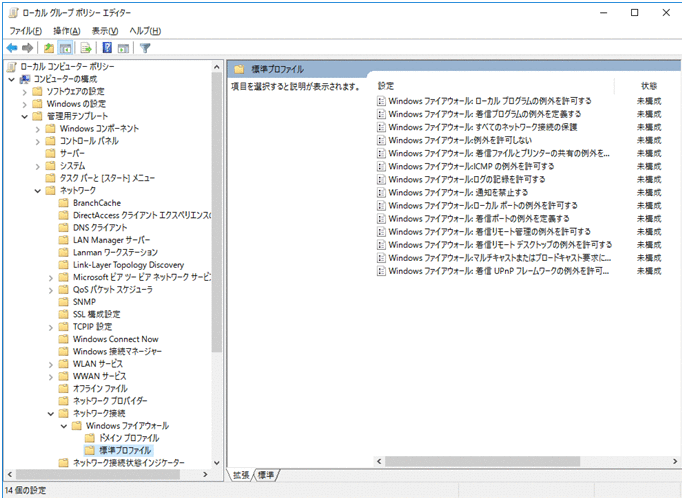Click scroll-down arrow of tree pane
Viewport: 685px width, 503px height.
[x=217, y=463]
